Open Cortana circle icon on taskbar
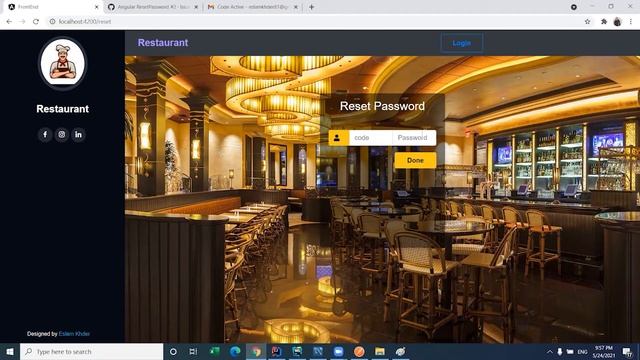The width and height of the screenshot is (640, 360). (x=173, y=351)
